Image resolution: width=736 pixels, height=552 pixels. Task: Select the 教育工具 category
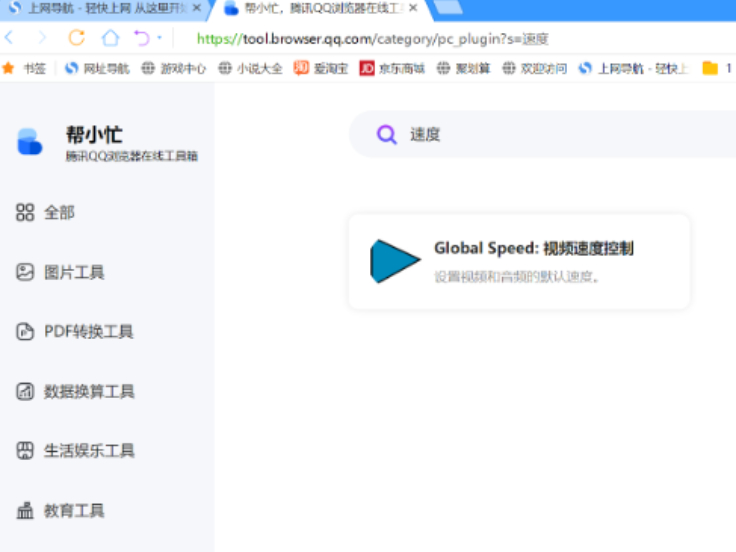(x=60, y=510)
